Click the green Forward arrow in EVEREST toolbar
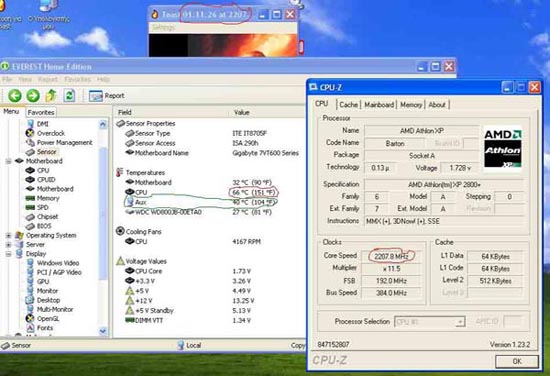The image size is (550, 376). click(33, 95)
